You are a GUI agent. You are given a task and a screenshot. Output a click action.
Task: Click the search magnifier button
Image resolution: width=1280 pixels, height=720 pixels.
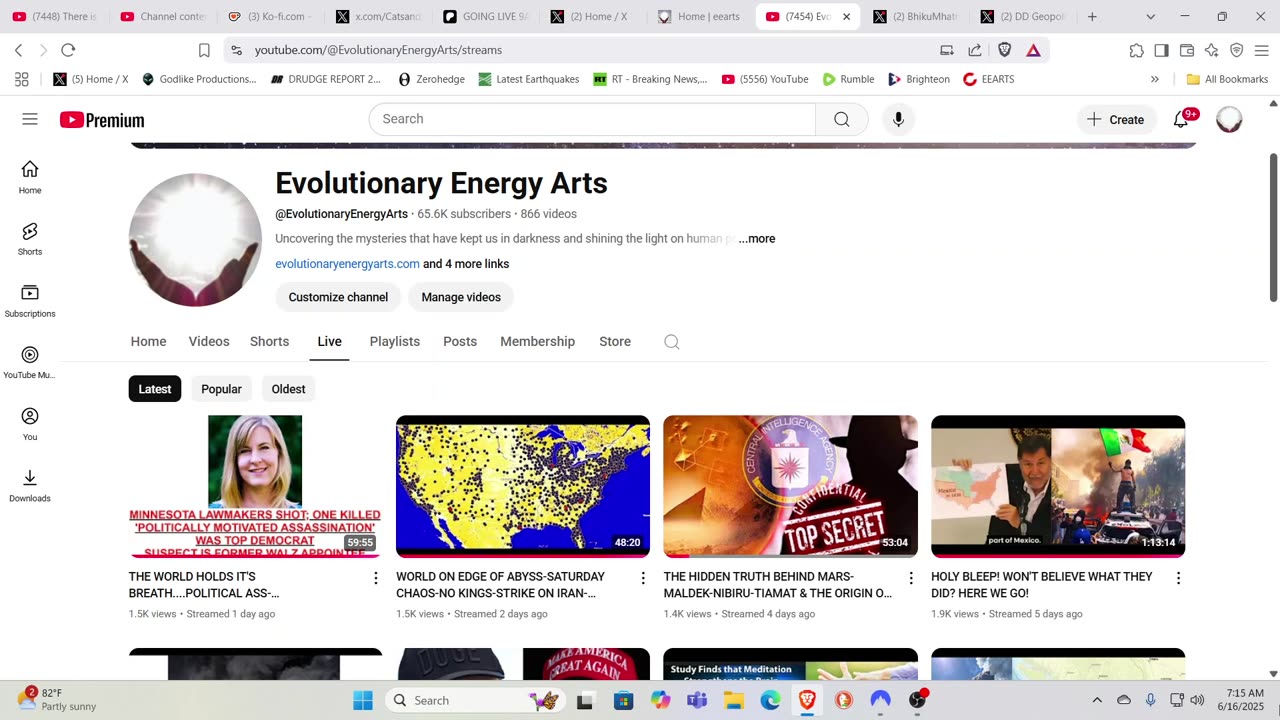pos(842,119)
